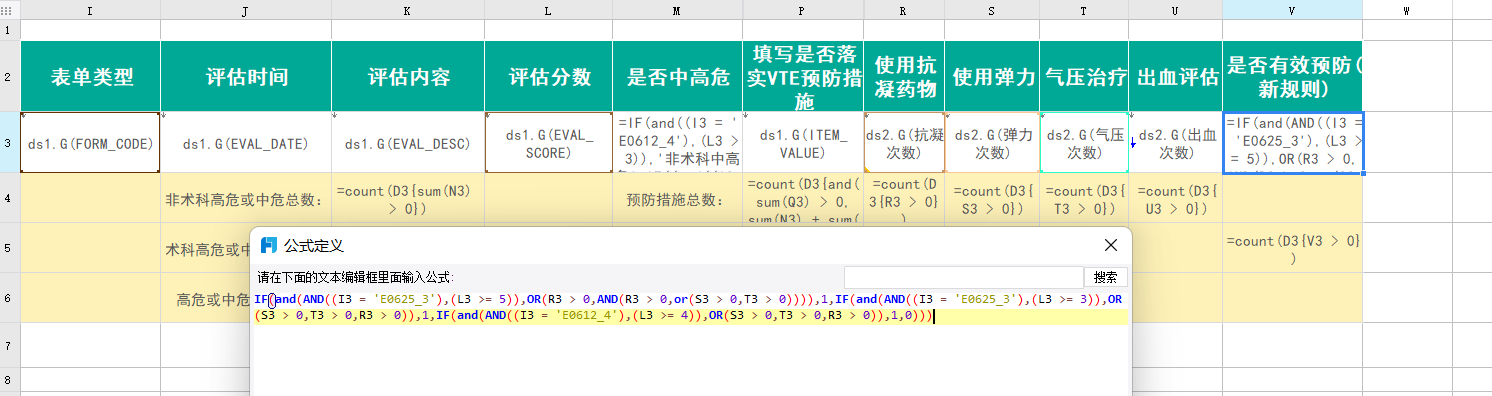1492x396 pixels.
Task: Select row 3 header
Action: tap(10, 142)
